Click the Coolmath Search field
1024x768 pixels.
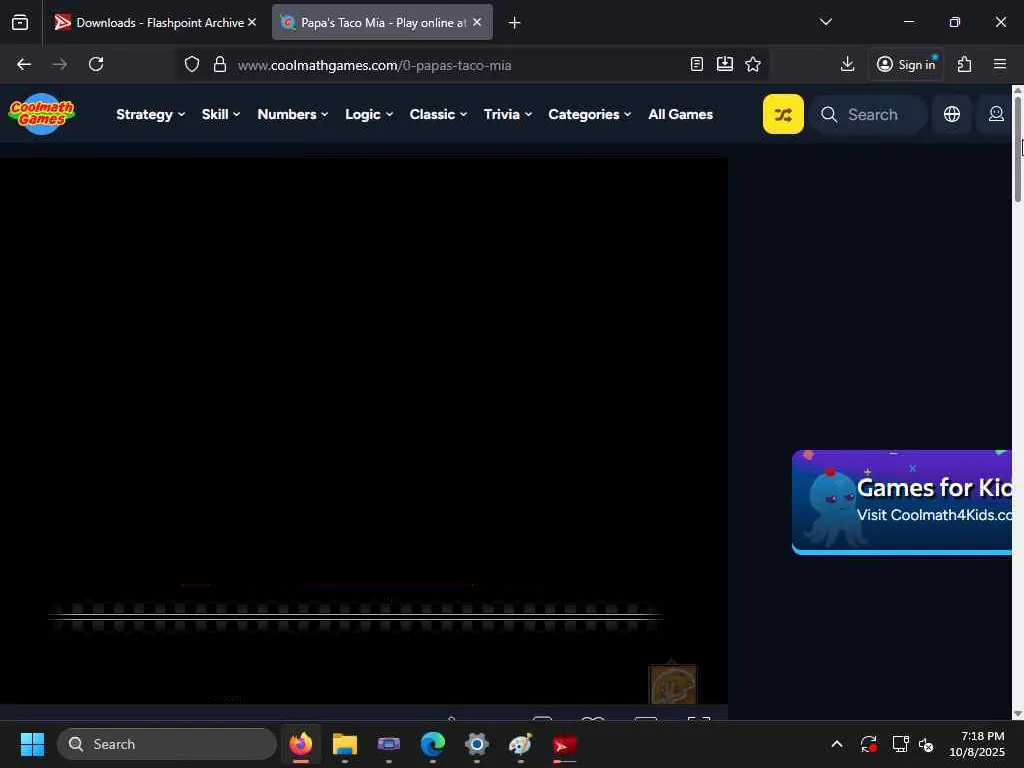click(x=868, y=114)
